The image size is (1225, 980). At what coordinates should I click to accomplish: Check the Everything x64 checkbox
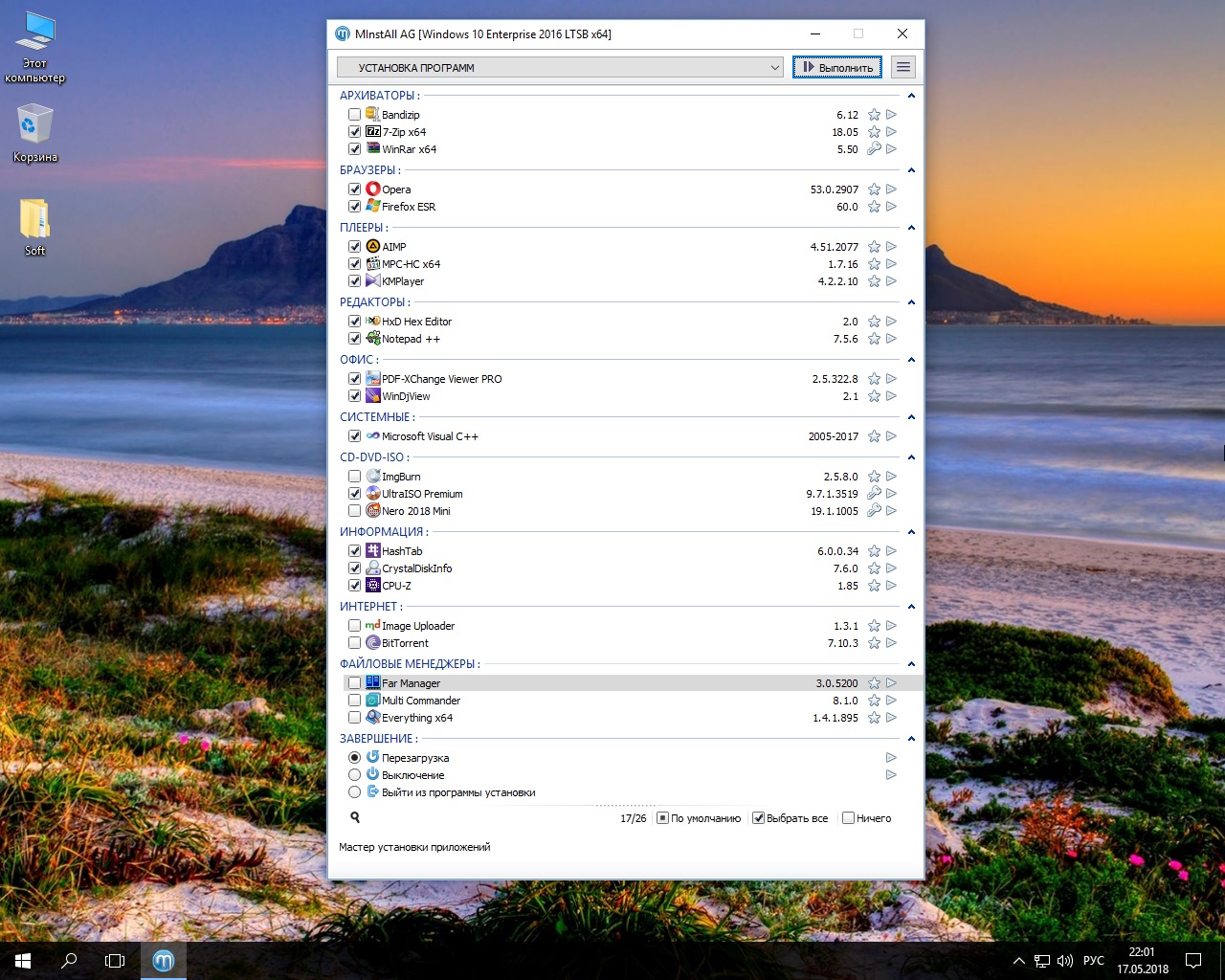coord(354,718)
